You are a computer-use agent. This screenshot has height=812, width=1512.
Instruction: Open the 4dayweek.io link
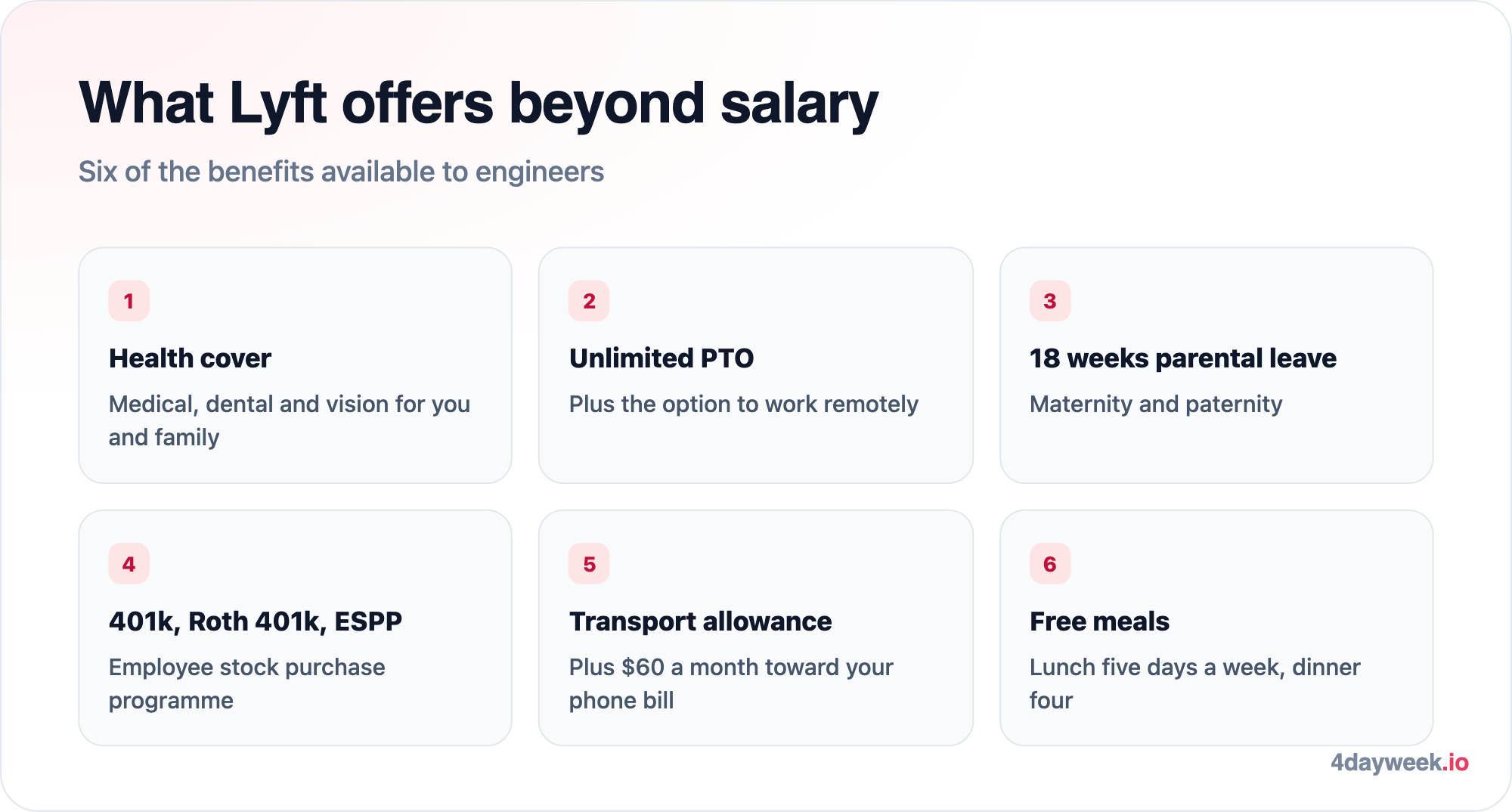tap(1399, 762)
